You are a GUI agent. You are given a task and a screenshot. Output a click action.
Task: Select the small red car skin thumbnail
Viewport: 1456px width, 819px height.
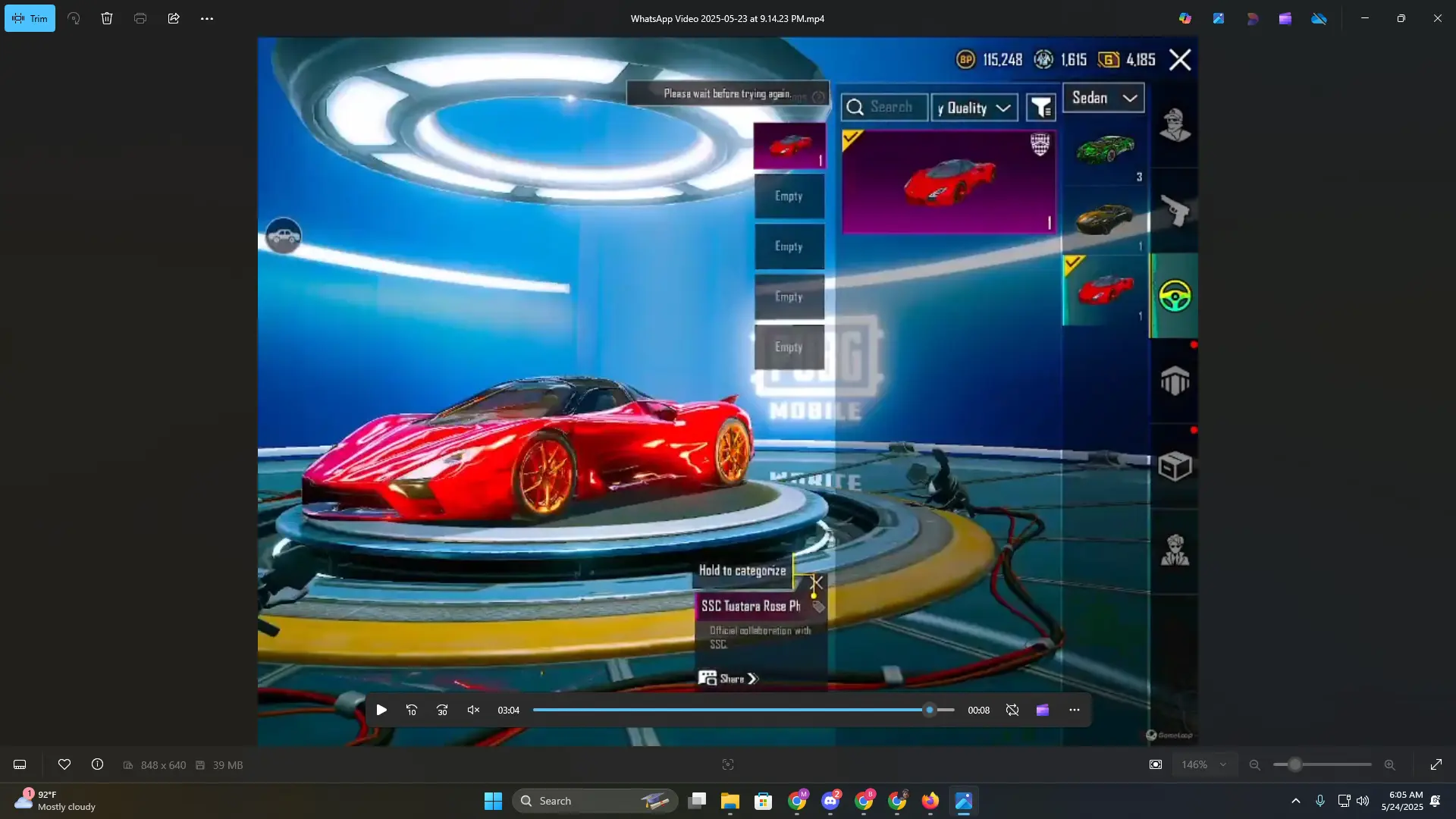(x=1105, y=291)
